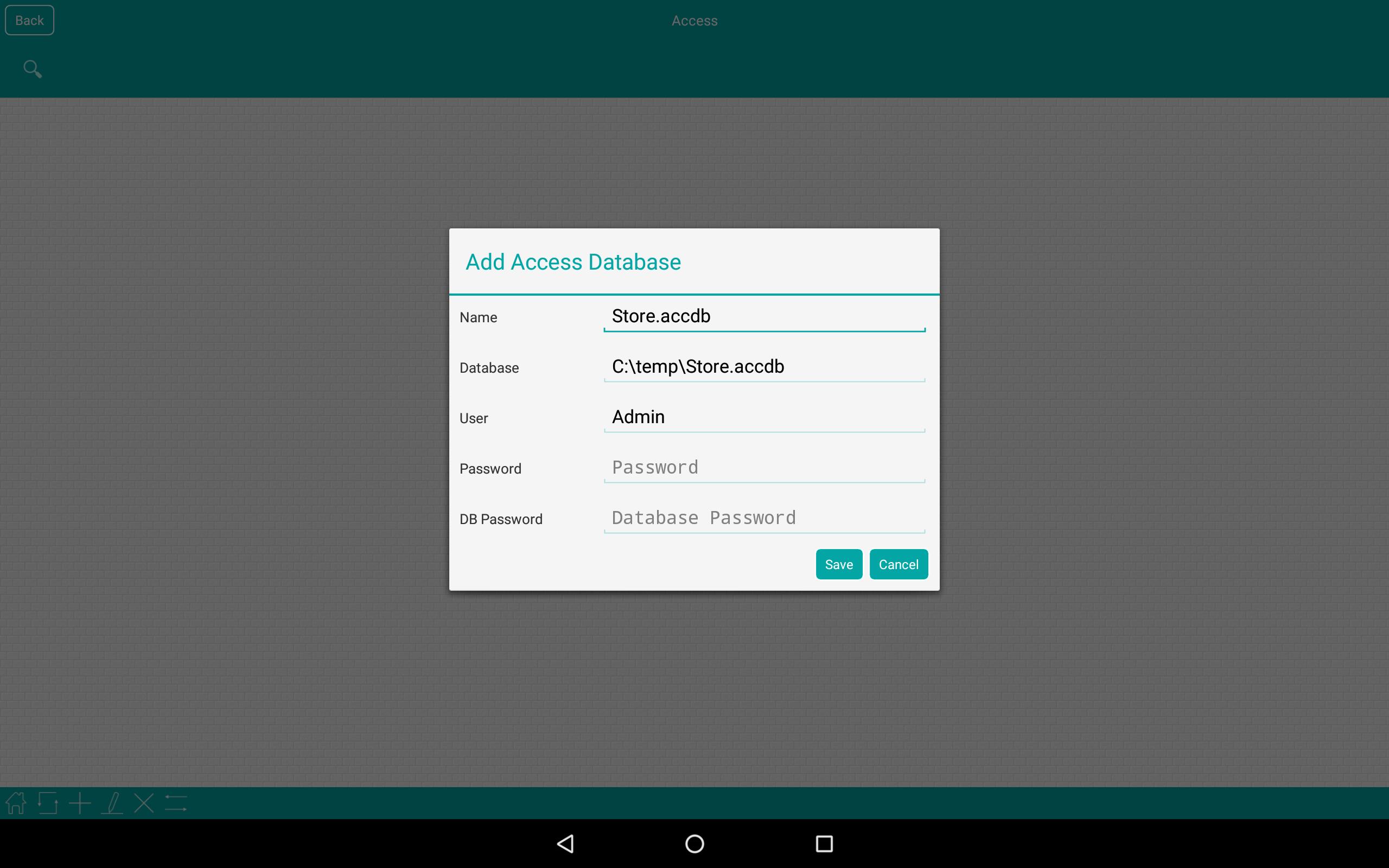Screen dimensions: 1389x868
Task: Save the Access database entry
Action: [839, 564]
